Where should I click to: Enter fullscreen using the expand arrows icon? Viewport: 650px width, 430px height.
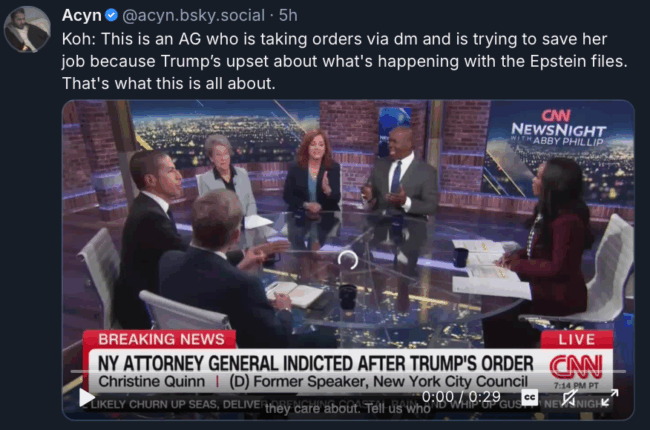tap(609, 398)
